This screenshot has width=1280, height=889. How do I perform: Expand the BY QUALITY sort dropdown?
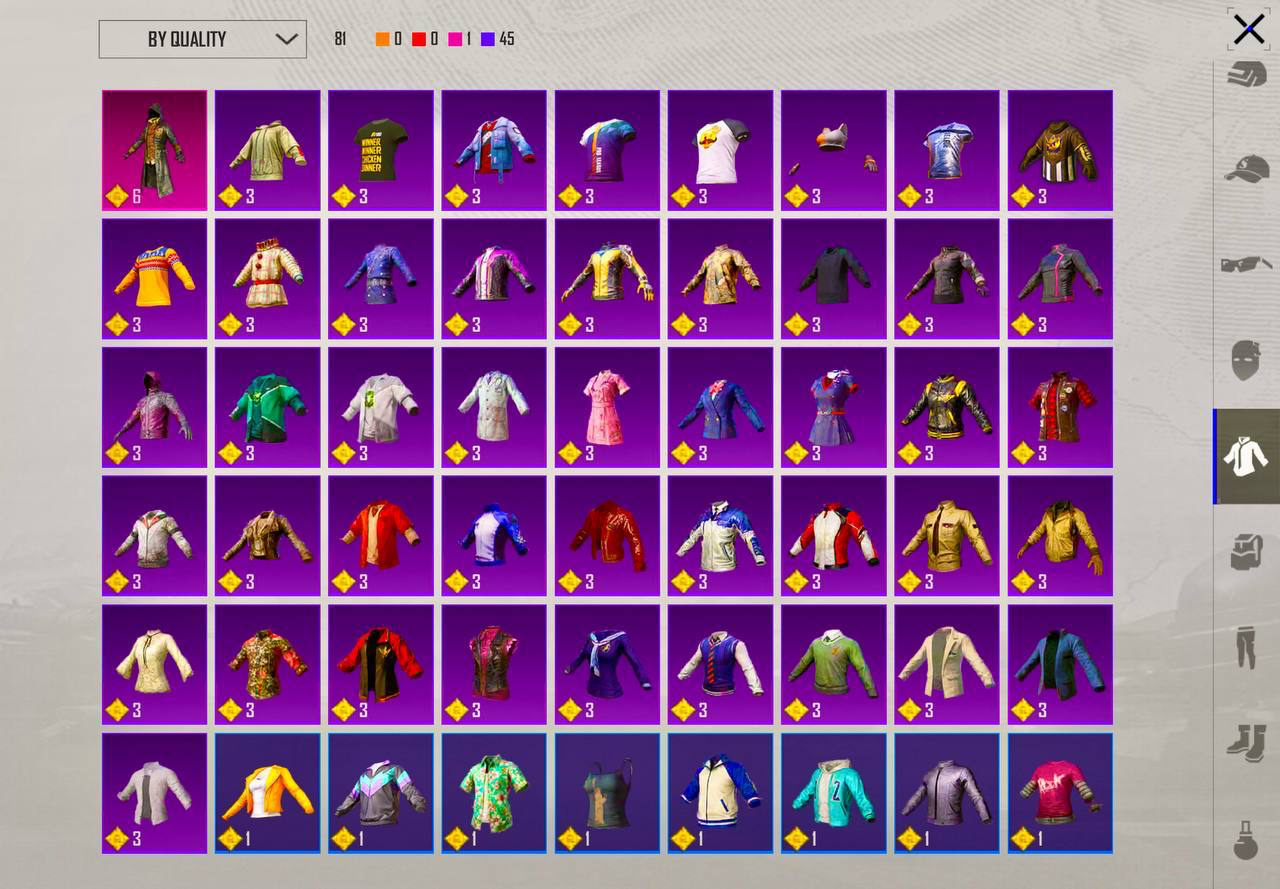[x=203, y=39]
